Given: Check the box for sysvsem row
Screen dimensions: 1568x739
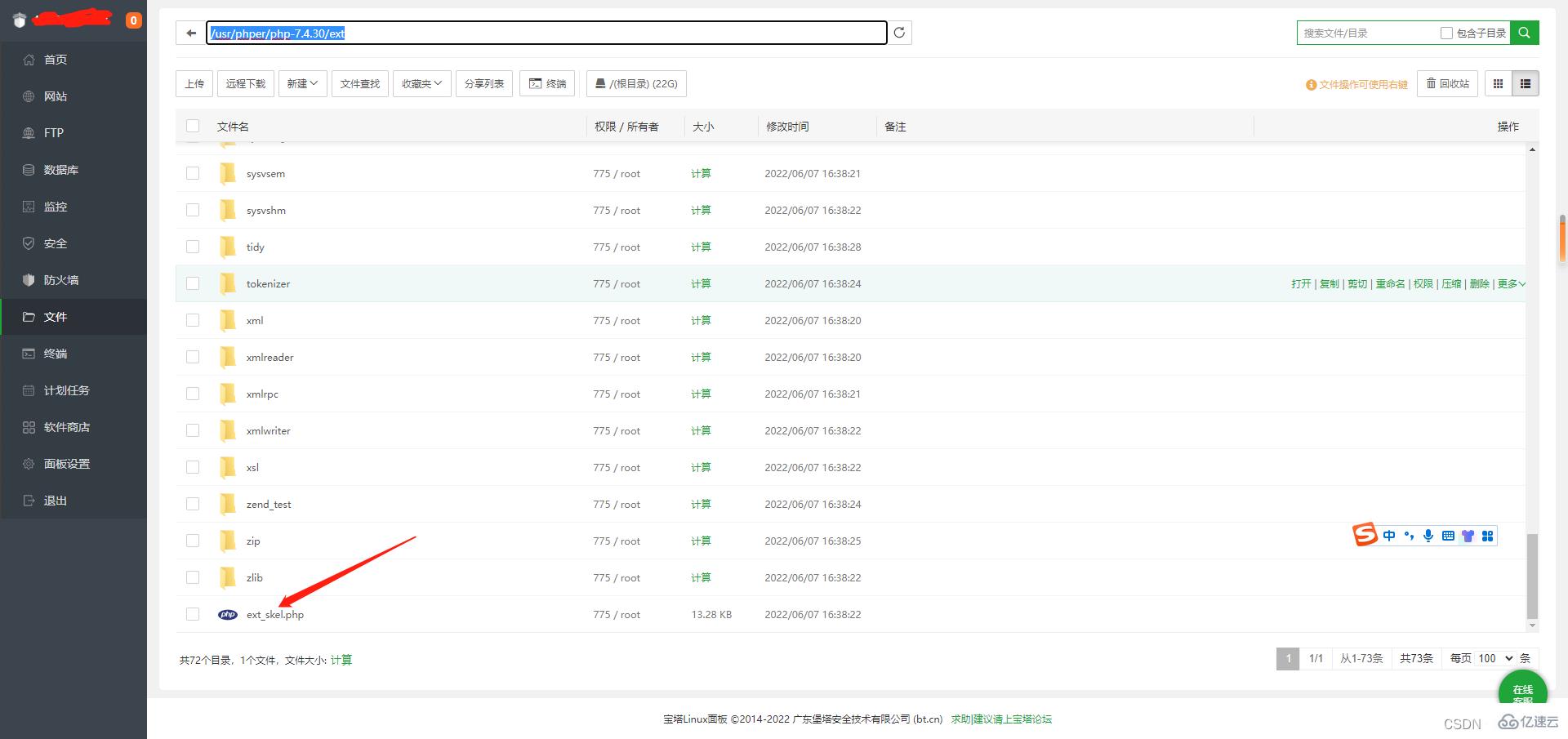Looking at the screenshot, I should coord(193,173).
